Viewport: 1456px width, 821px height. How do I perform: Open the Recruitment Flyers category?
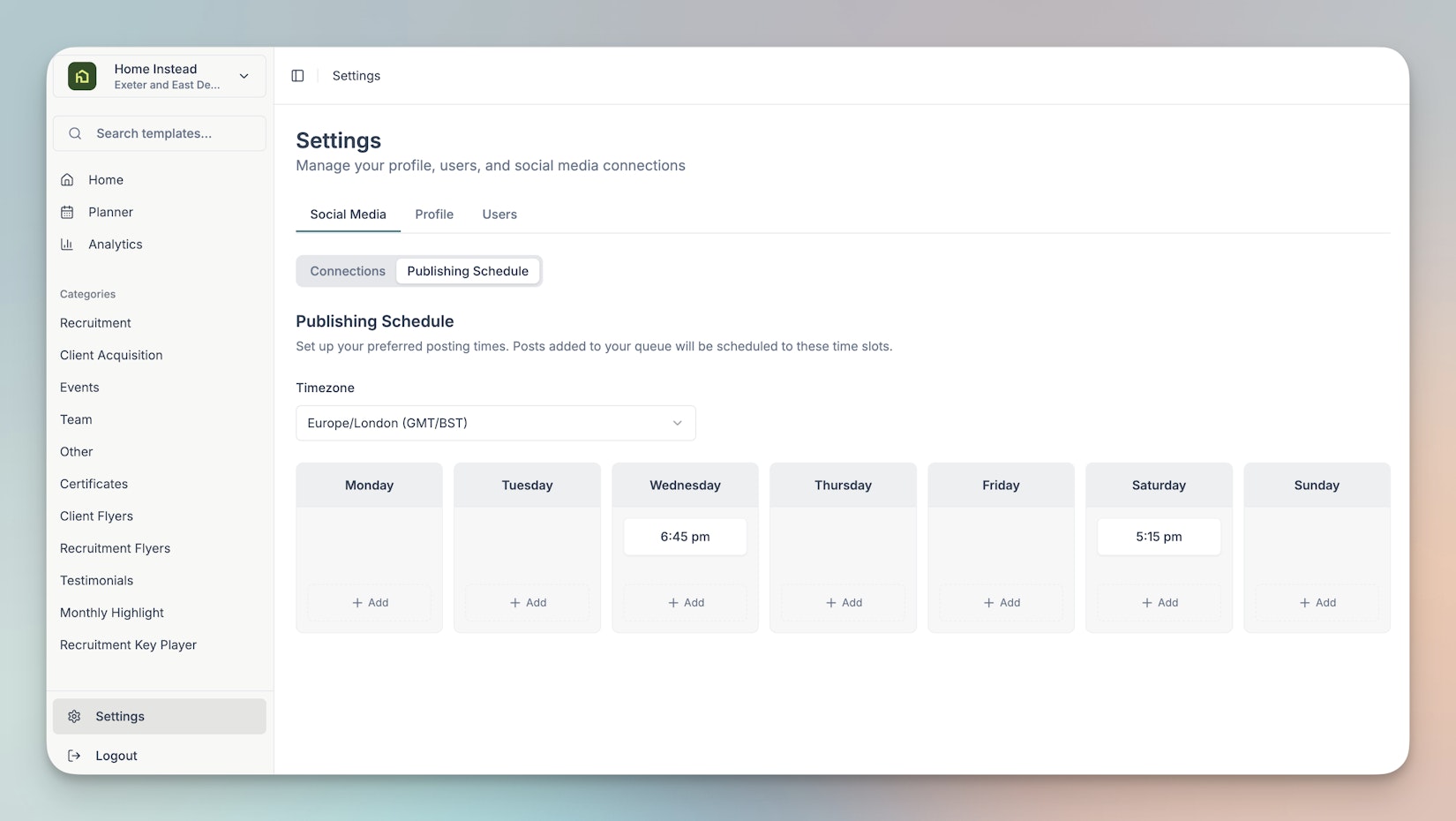pyautogui.click(x=115, y=548)
